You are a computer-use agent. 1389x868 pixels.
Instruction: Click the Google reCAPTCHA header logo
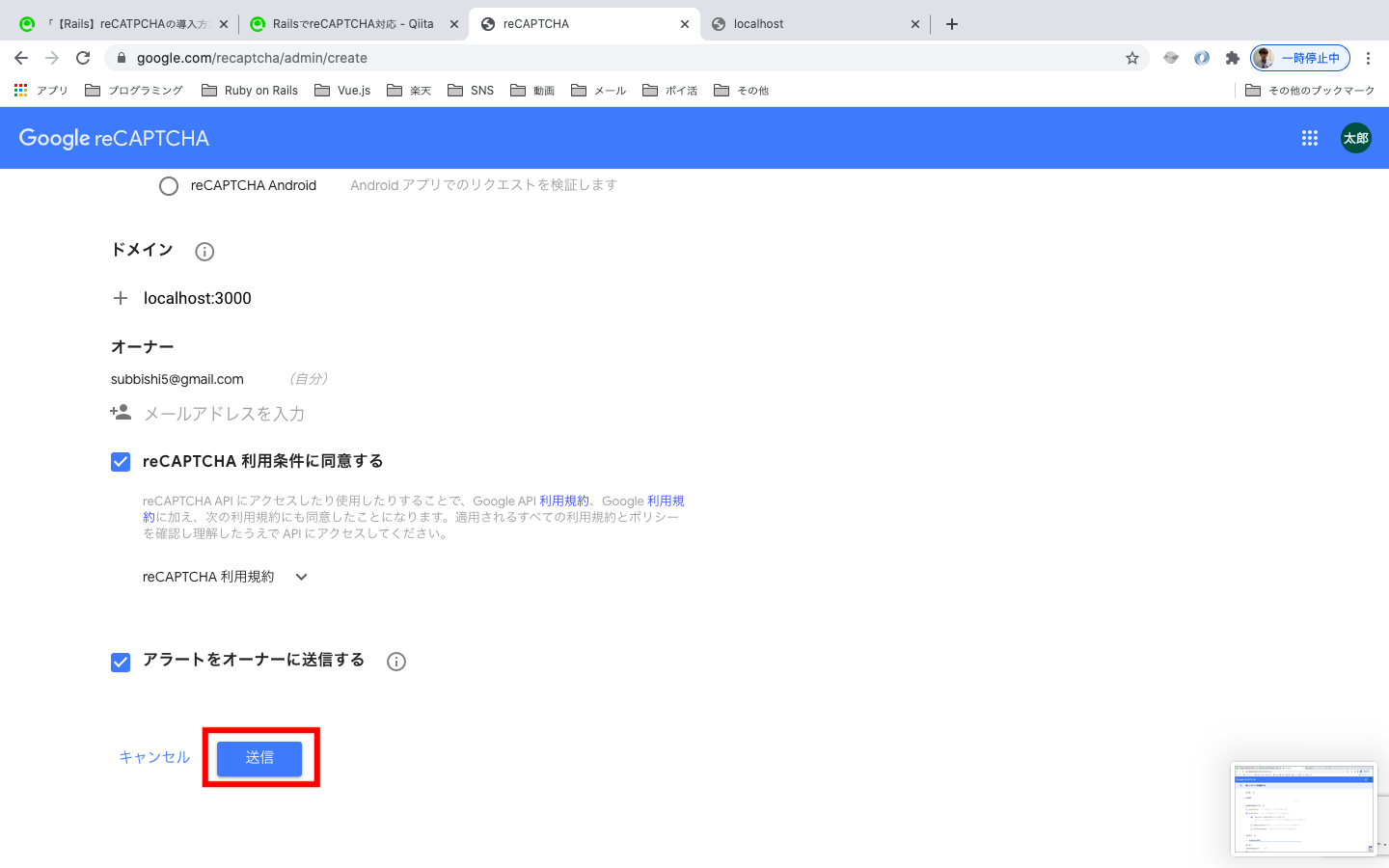coord(114,138)
